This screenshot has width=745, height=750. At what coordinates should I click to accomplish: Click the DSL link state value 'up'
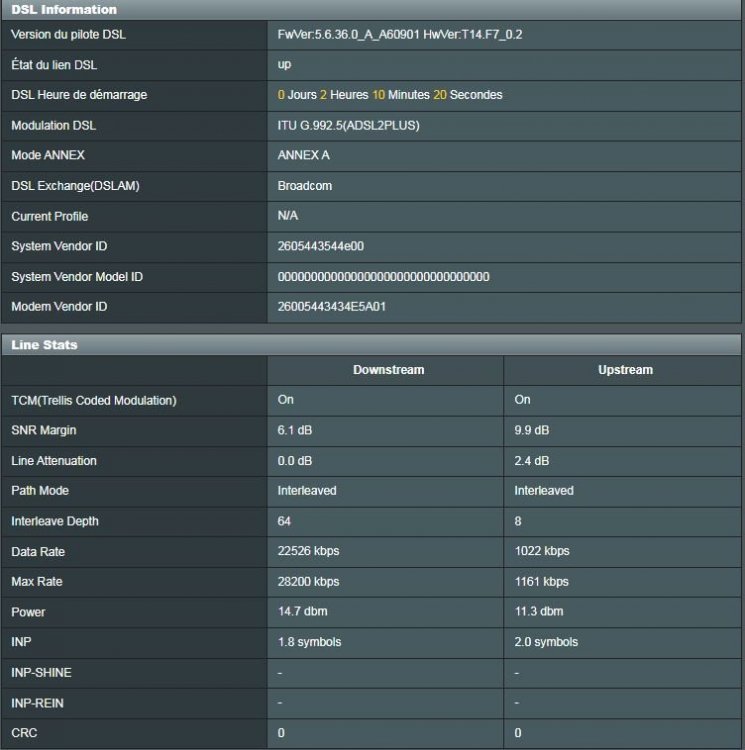[284, 65]
